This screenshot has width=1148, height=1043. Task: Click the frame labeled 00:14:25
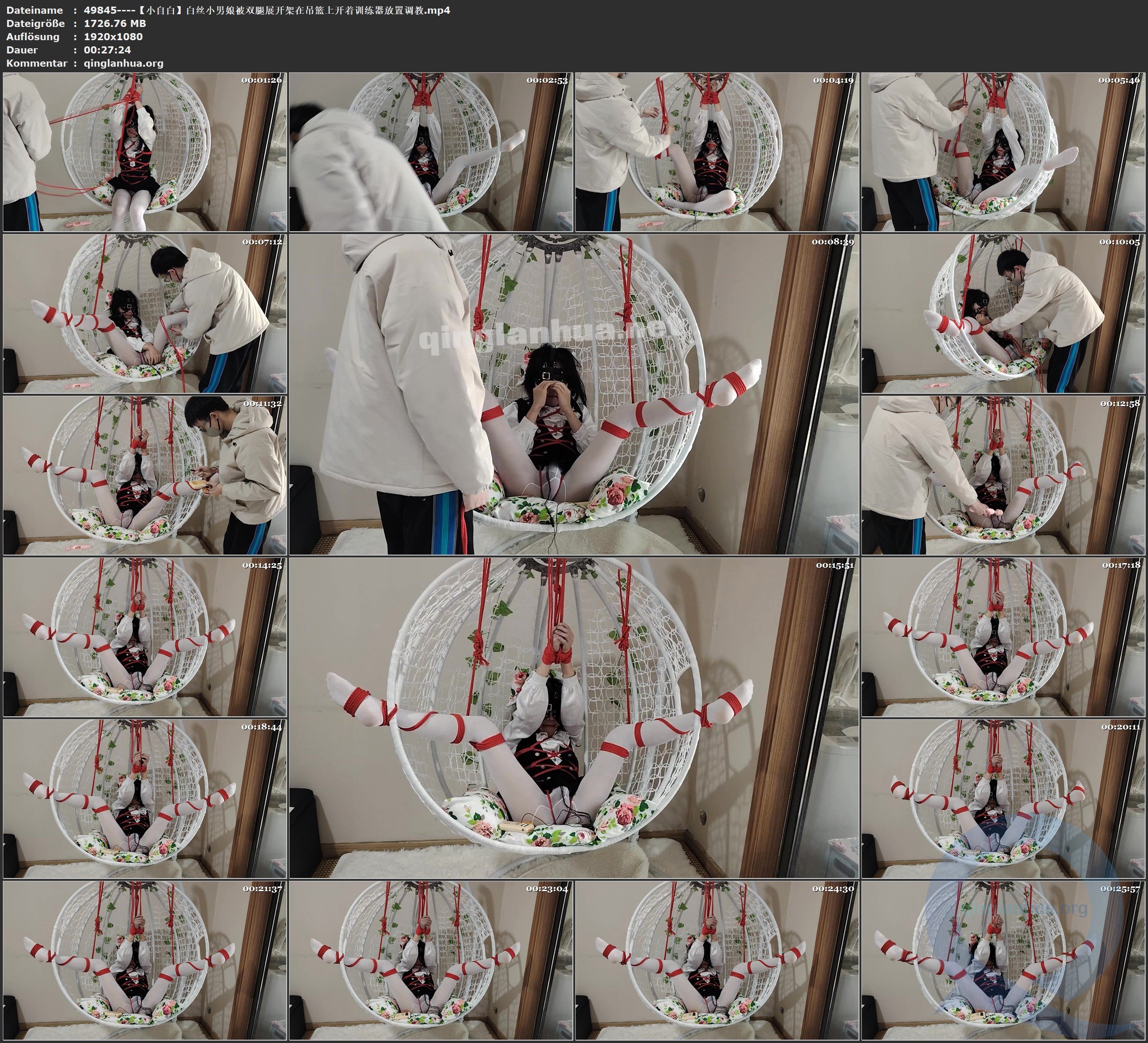pyautogui.click(x=145, y=637)
